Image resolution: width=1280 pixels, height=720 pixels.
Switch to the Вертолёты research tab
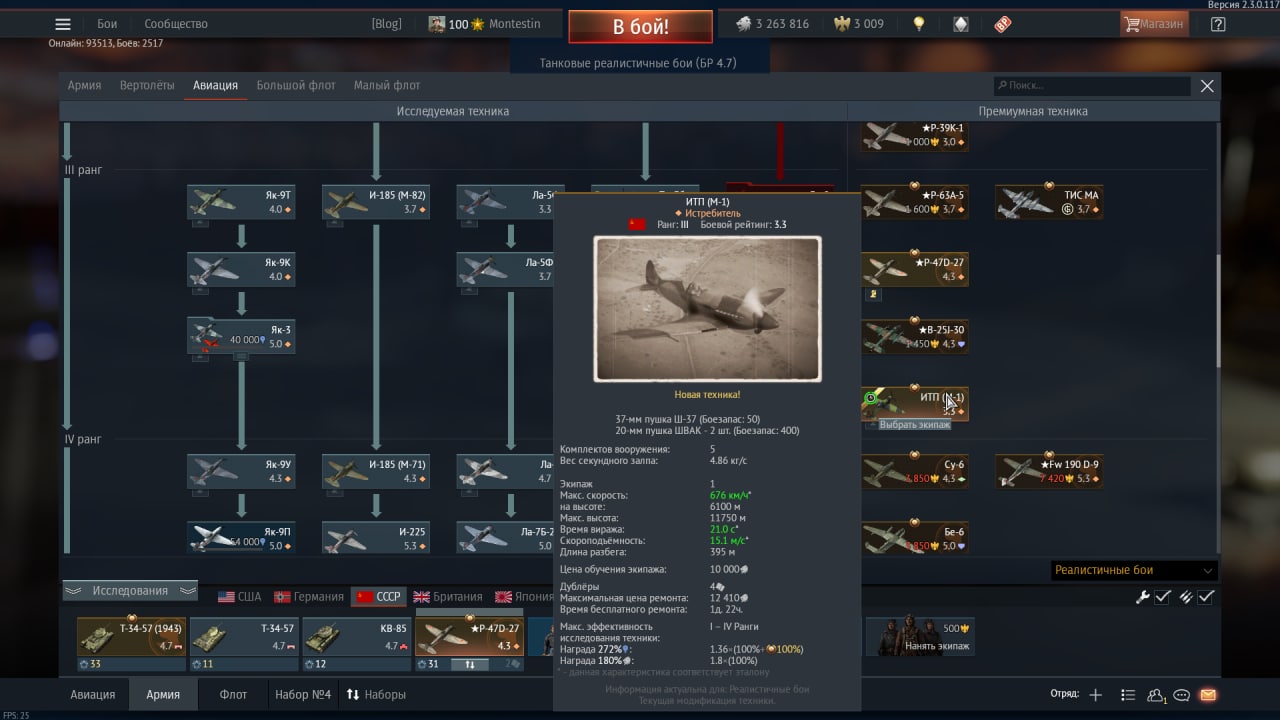[147, 86]
